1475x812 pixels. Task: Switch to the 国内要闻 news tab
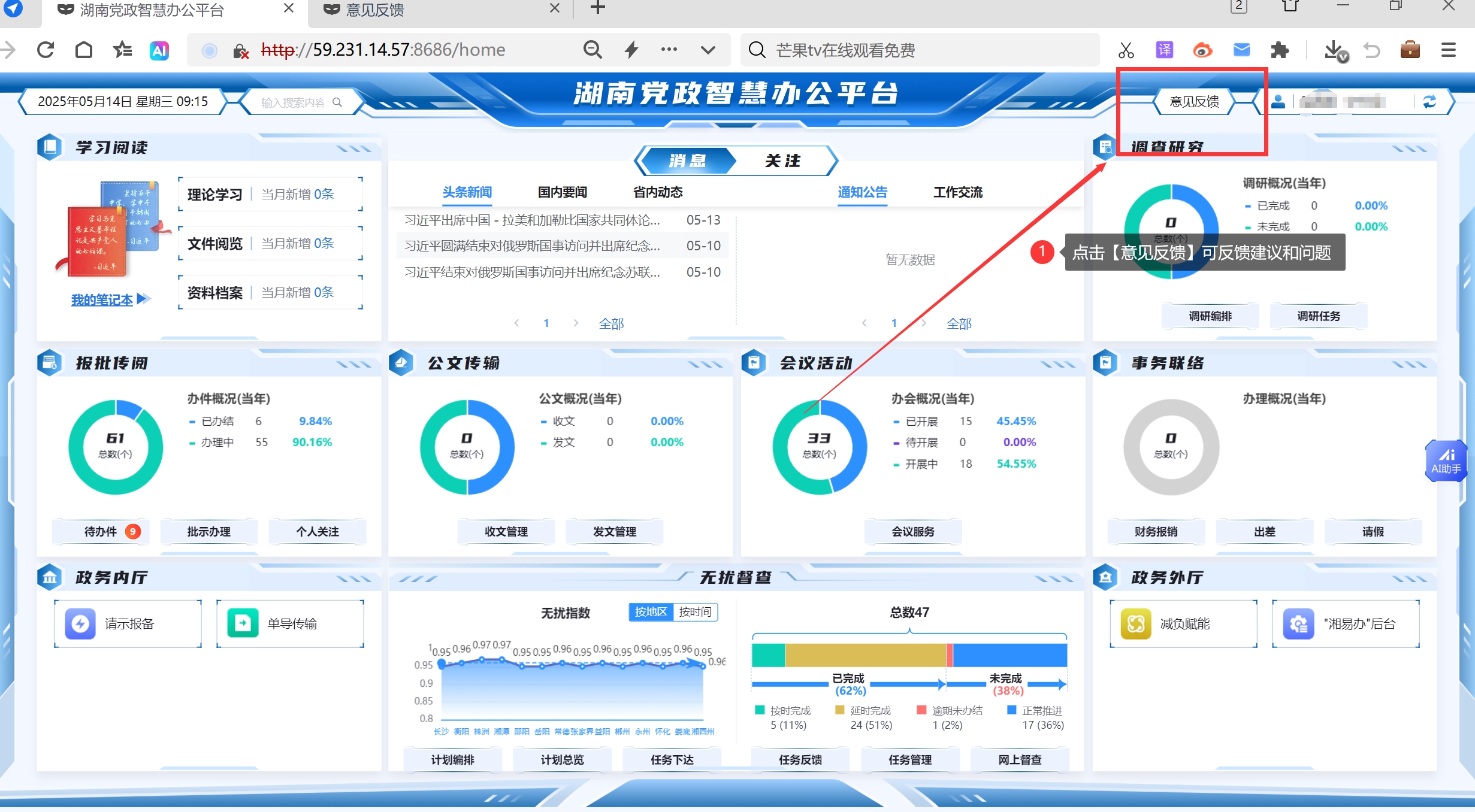pyautogui.click(x=562, y=192)
